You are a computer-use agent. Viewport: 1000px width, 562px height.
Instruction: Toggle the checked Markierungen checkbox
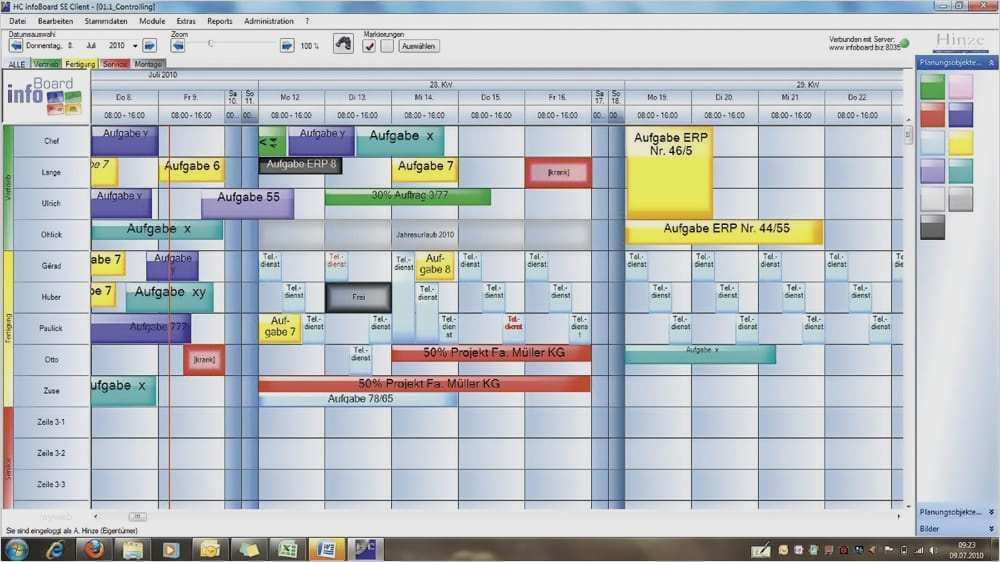pos(369,46)
